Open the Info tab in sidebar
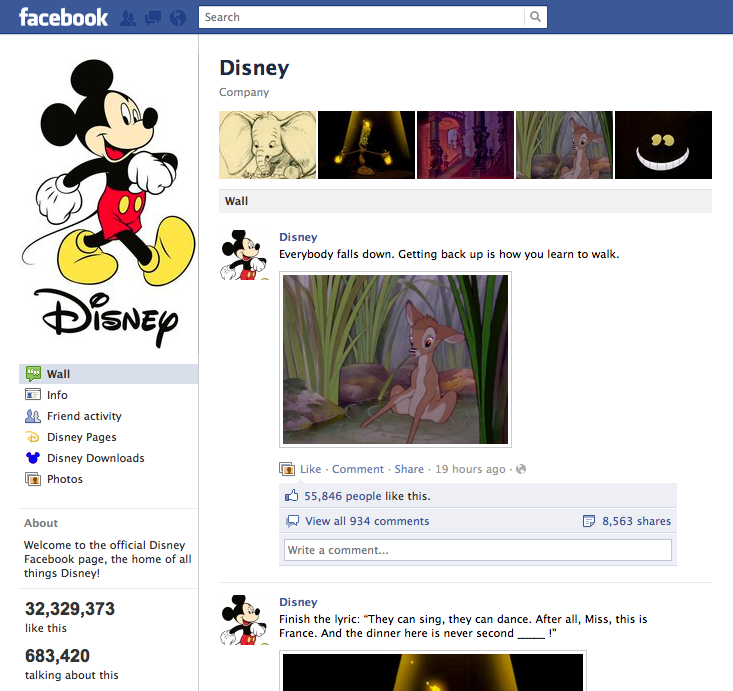Image resolution: width=733 pixels, height=691 pixels. tap(108, 395)
